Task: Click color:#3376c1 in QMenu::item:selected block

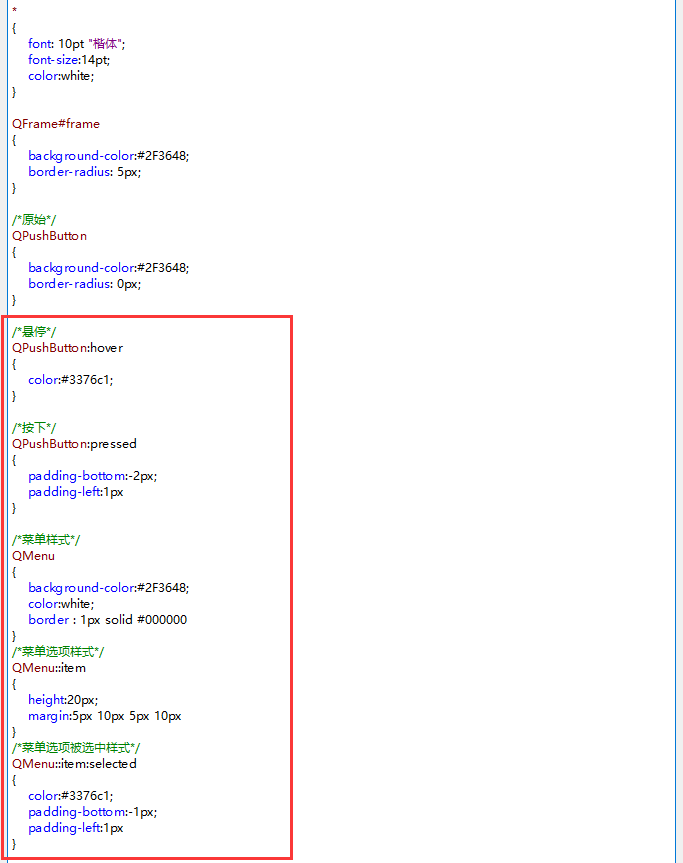Action: tap(70, 796)
